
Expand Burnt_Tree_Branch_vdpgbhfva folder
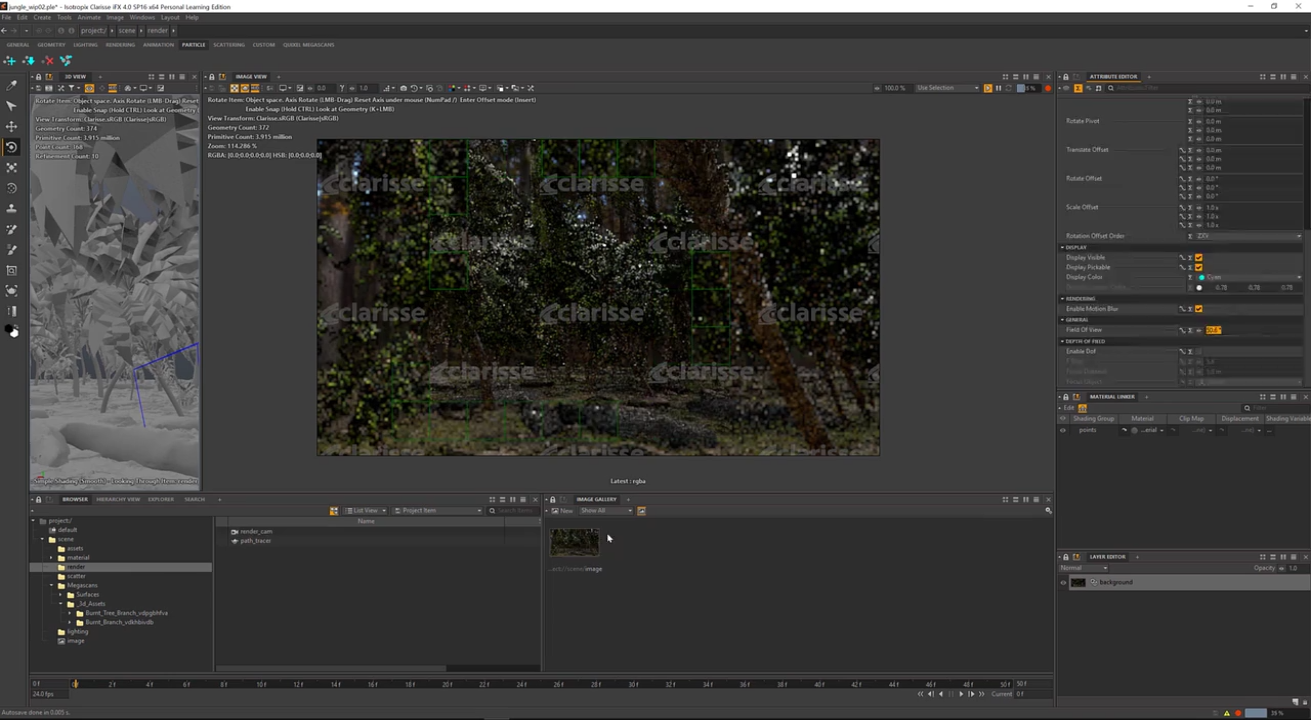[70, 613]
